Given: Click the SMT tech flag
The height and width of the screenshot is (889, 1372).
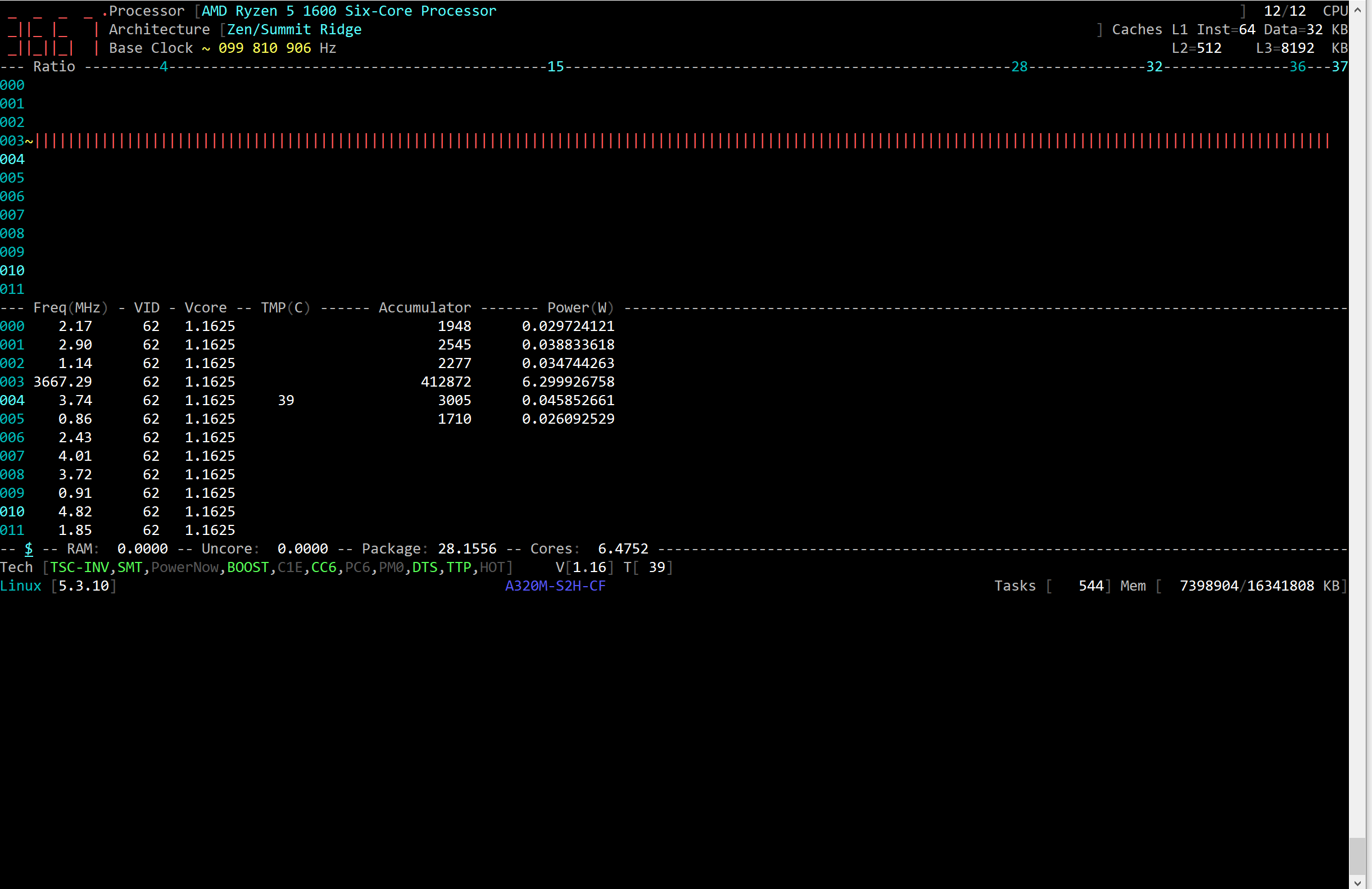Looking at the screenshot, I should (130, 568).
